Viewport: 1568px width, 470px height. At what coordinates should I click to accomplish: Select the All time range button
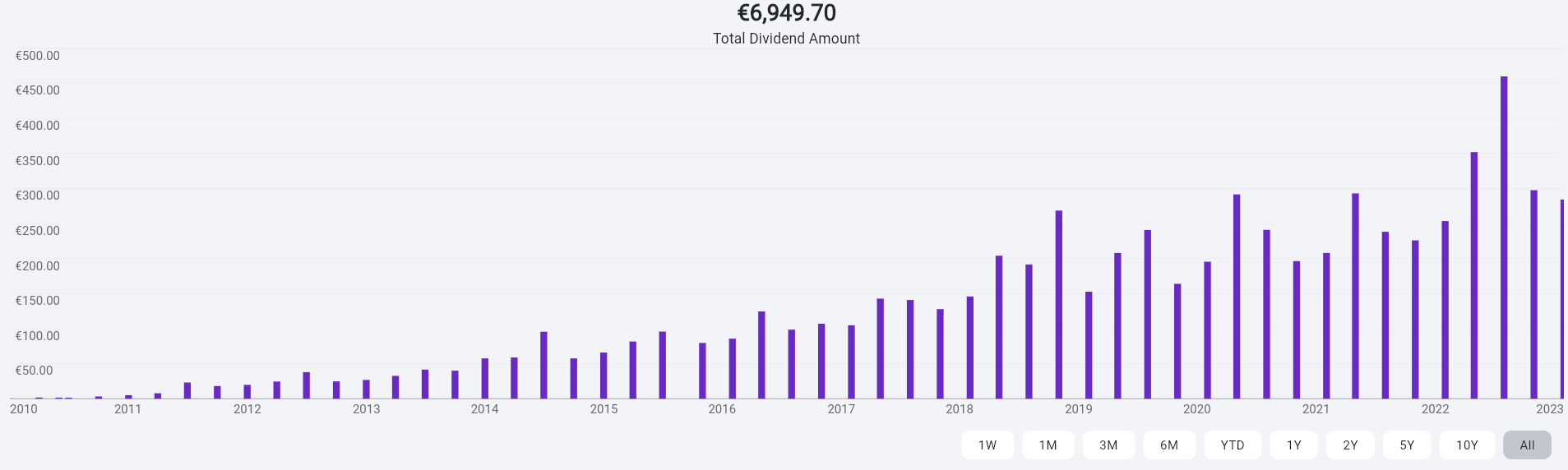(x=1527, y=445)
